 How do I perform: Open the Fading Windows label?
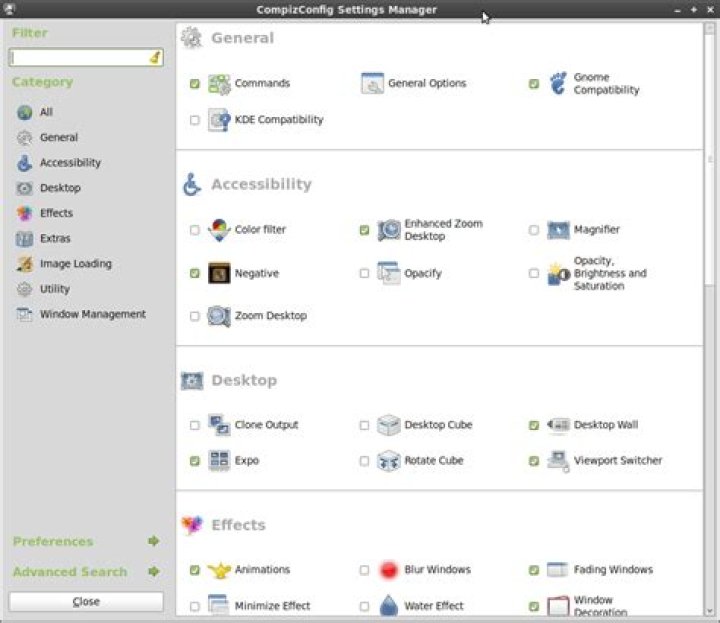pyautogui.click(x=613, y=570)
